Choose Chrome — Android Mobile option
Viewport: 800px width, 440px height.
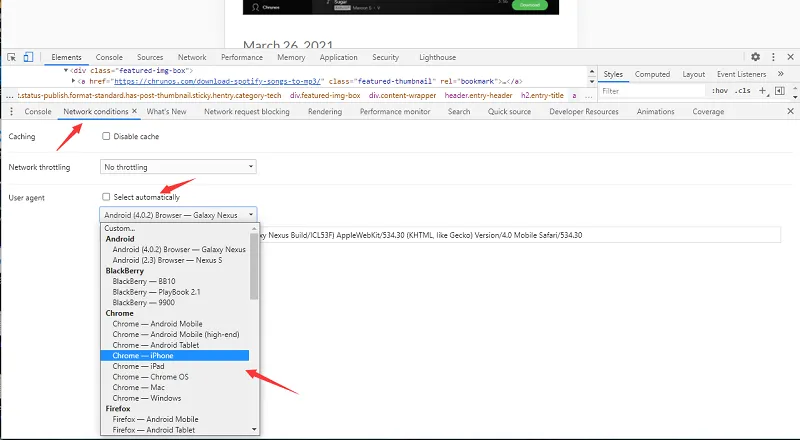point(175,324)
